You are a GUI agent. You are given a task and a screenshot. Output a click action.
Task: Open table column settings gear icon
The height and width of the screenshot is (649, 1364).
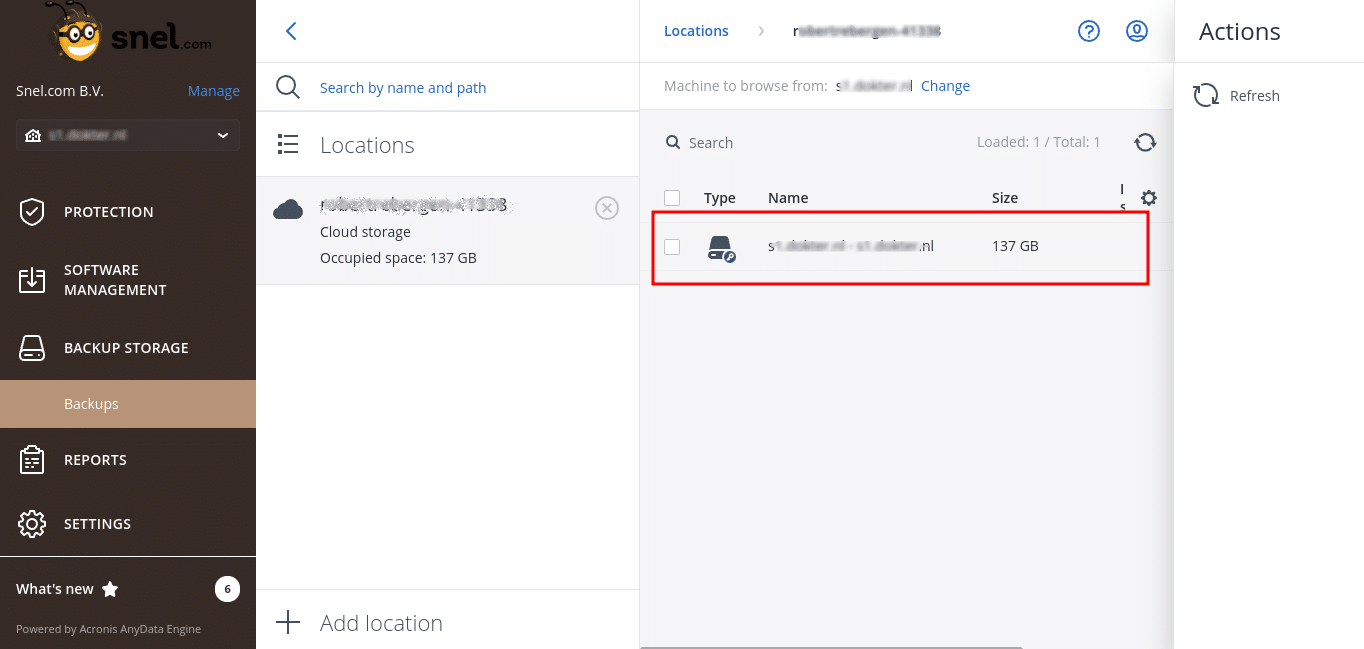point(1149,198)
